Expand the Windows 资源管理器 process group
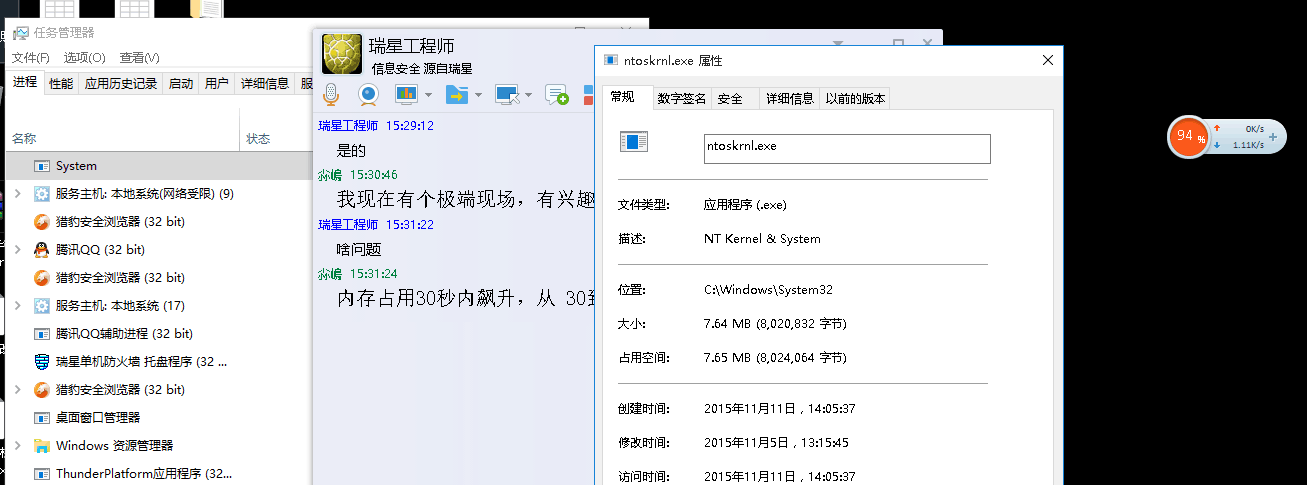Screen dimensions: 1307x485 tap(17, 446)
